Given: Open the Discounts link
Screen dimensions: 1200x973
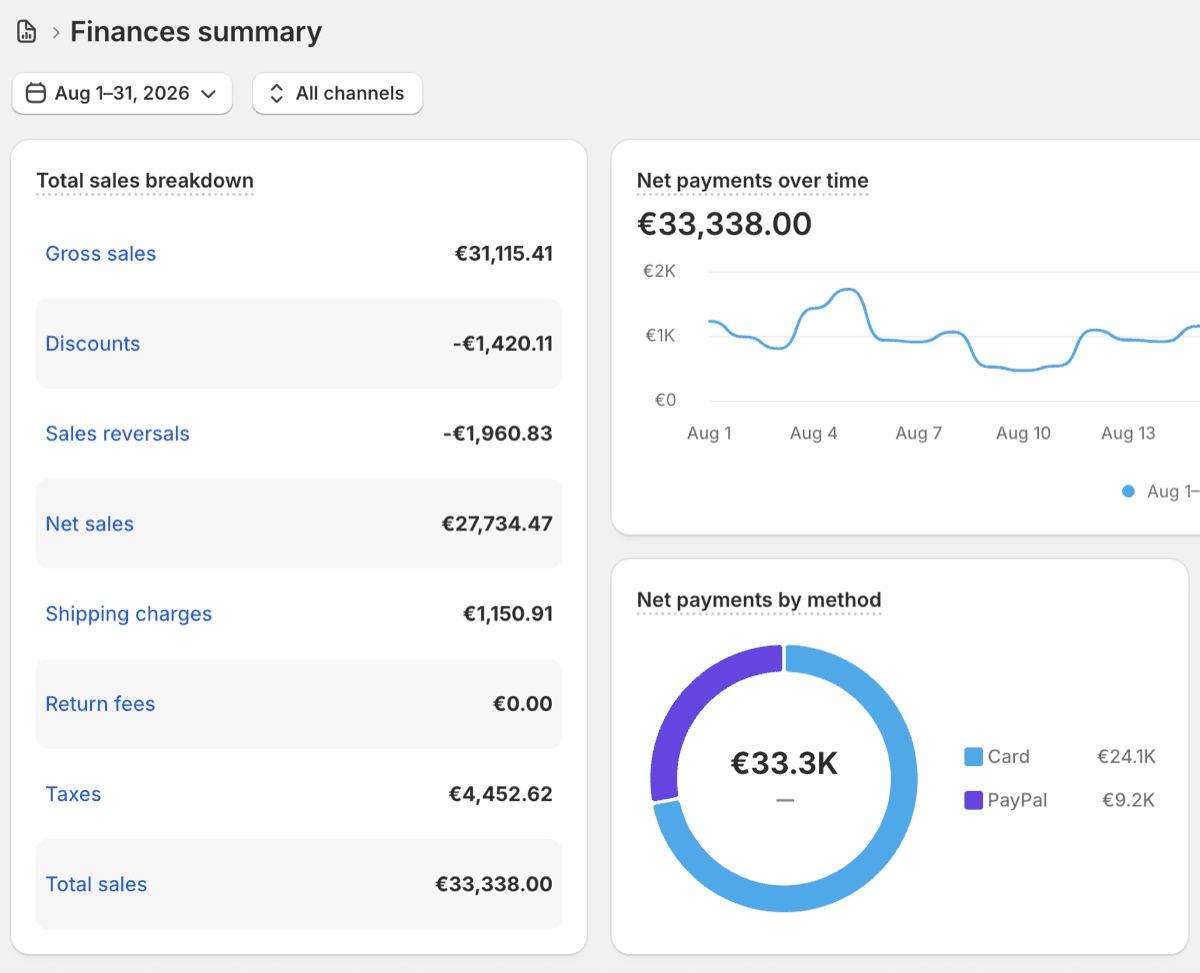Looking at the screenshot, I should coord(93,344).
